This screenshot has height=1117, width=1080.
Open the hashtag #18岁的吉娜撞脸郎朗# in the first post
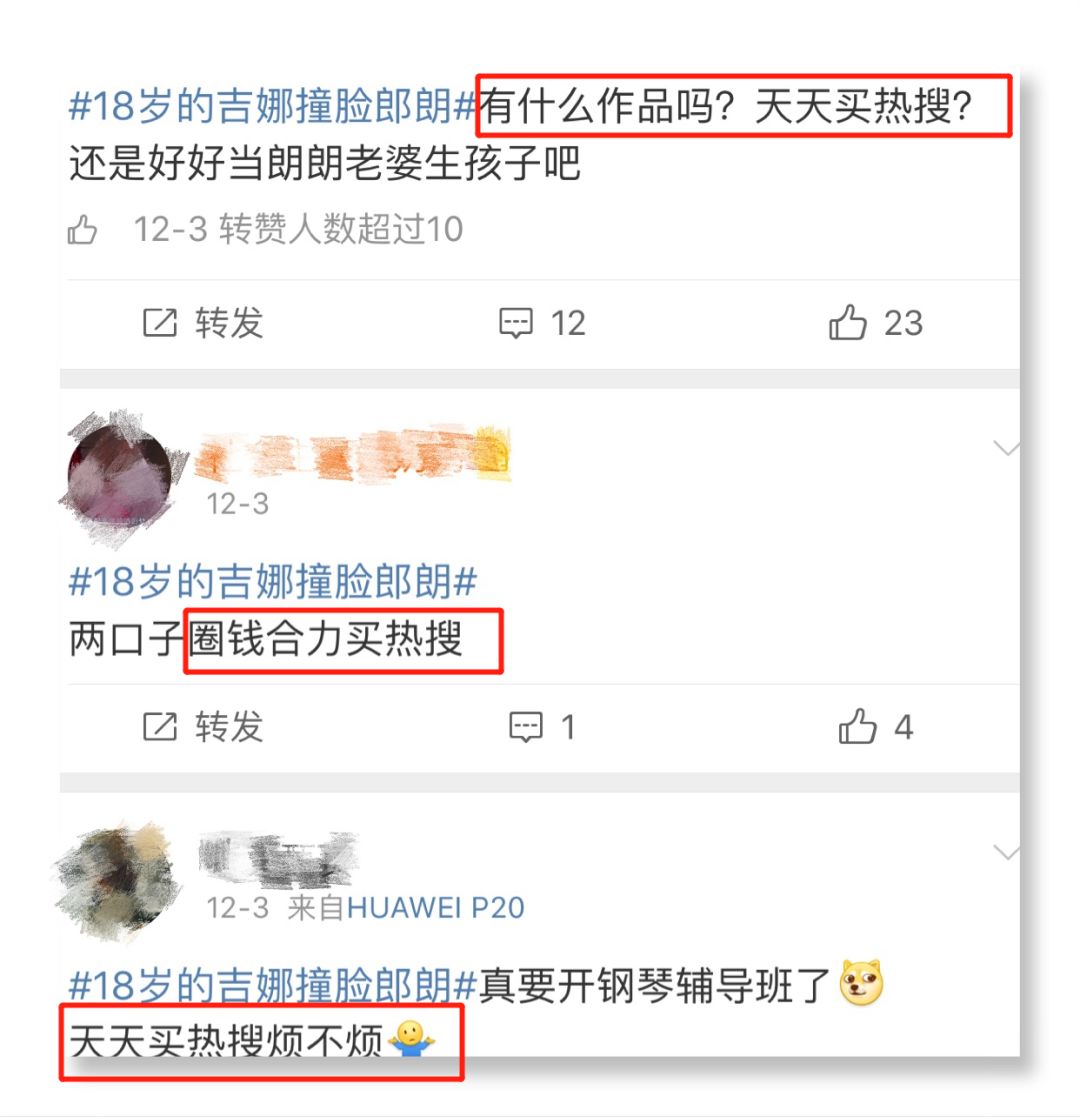273,106
